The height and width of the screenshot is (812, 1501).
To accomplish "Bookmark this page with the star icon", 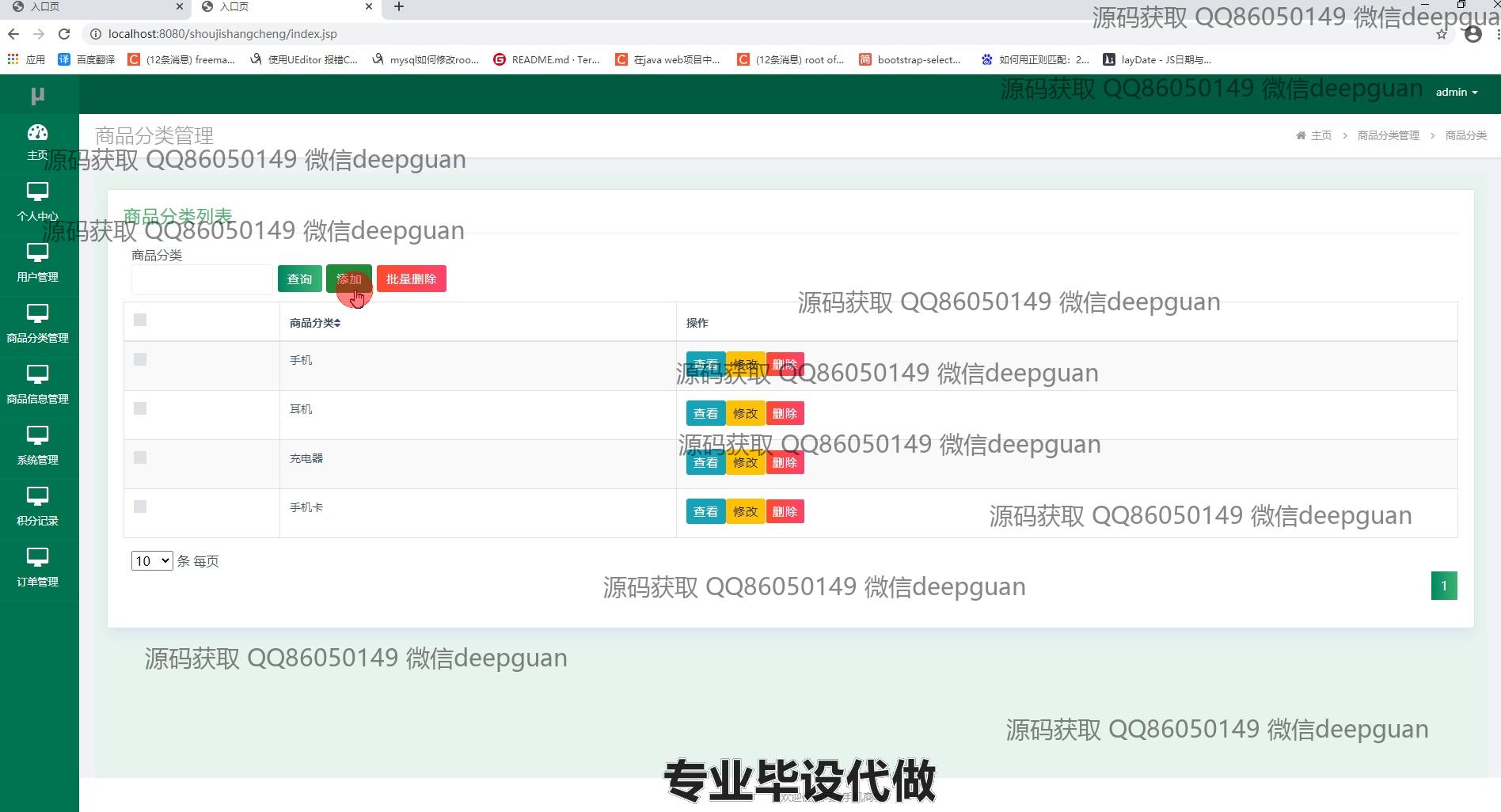I will click(1441, 35).
